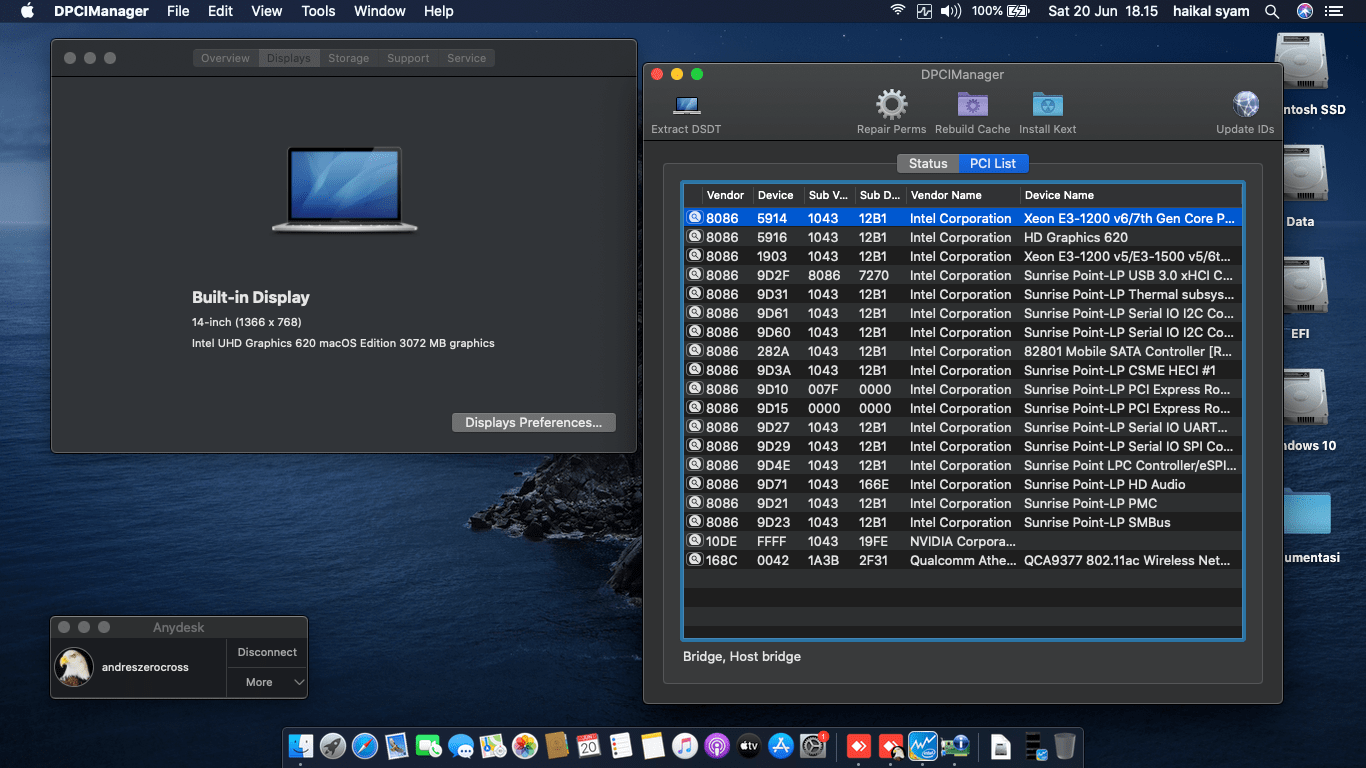
Task: Click the andreszerocross eagle avatar in Anydesk
Action: coord(75,667)
